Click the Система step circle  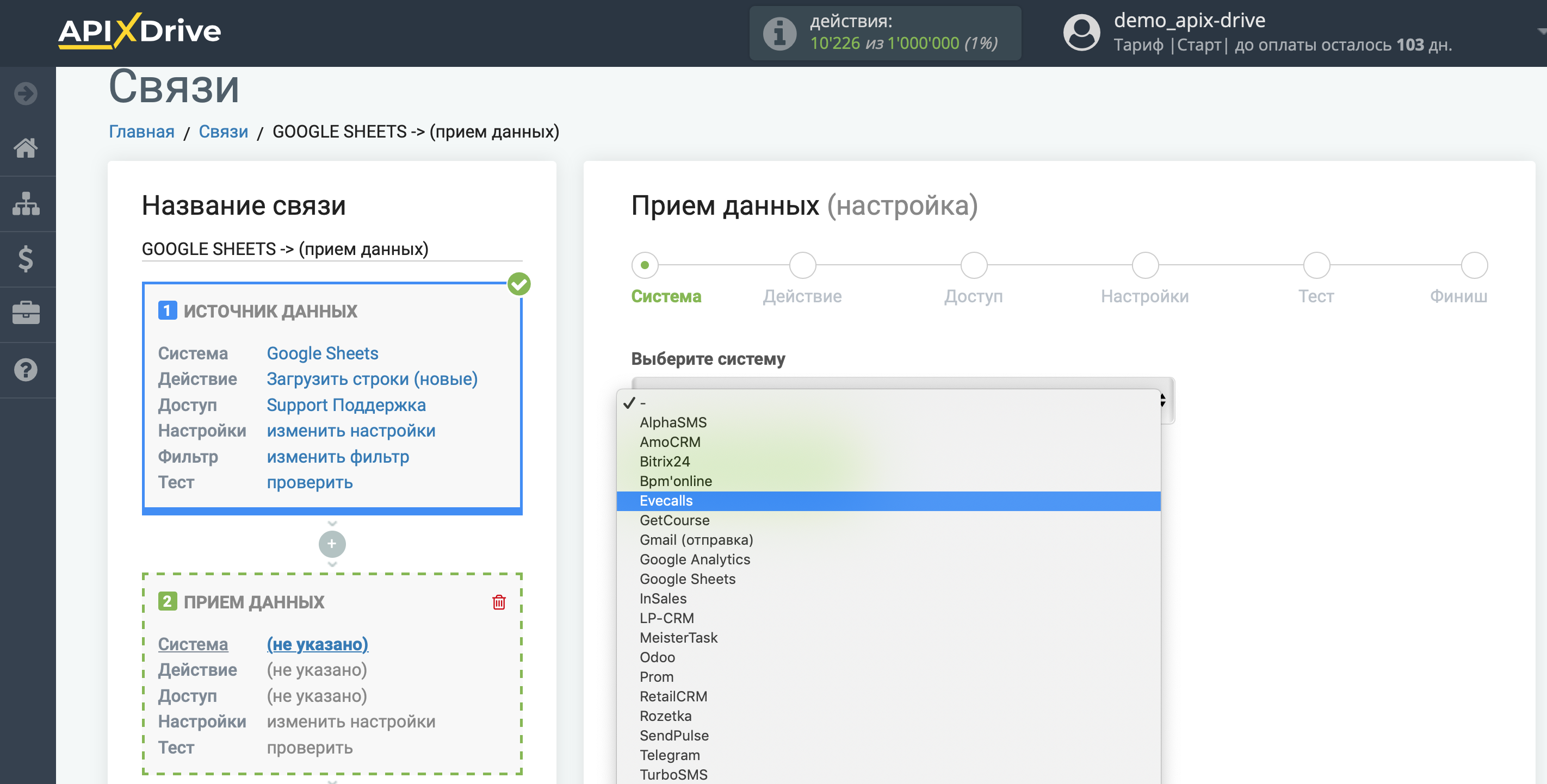(x=645, y=265)
